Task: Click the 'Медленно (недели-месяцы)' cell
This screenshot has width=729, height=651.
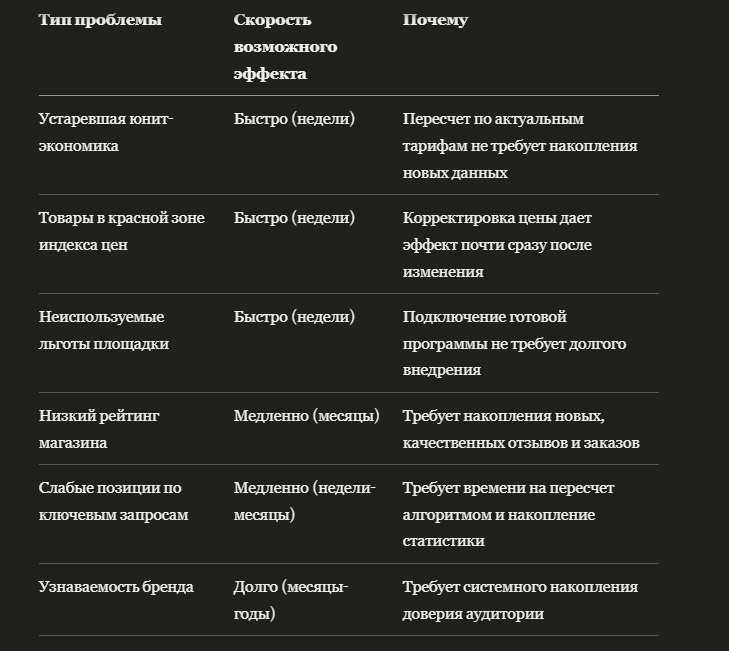Action: [x=305, y=501]
